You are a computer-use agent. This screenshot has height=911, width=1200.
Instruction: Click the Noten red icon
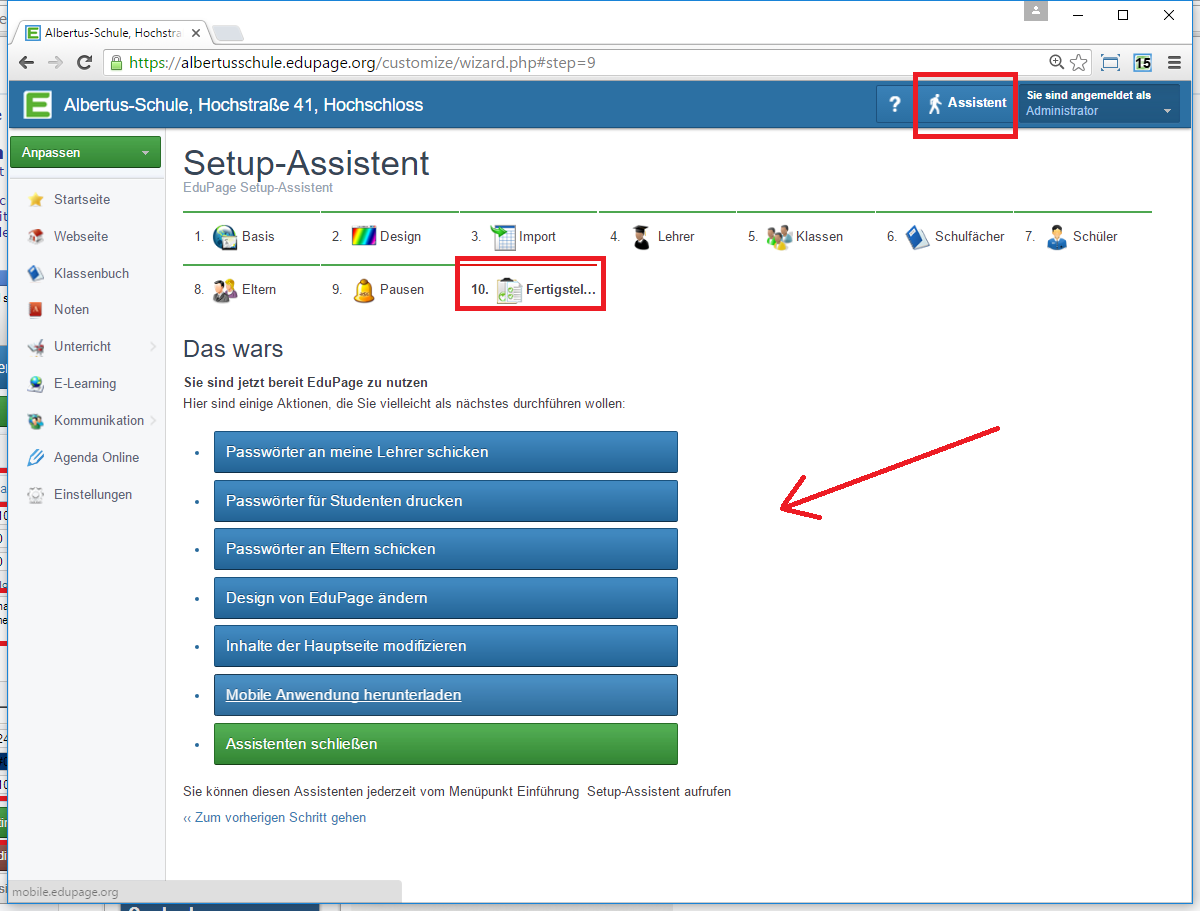click(36, 310)
